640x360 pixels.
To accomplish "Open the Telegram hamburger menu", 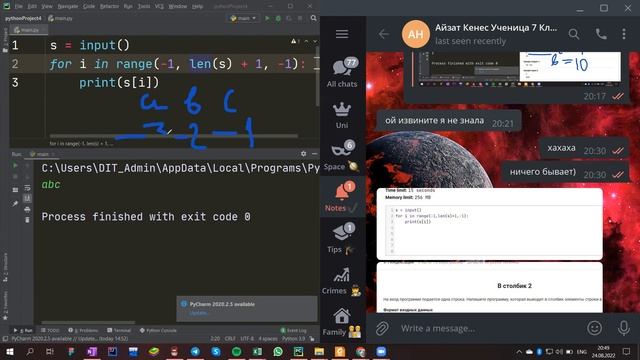I will tap(342, 34).
